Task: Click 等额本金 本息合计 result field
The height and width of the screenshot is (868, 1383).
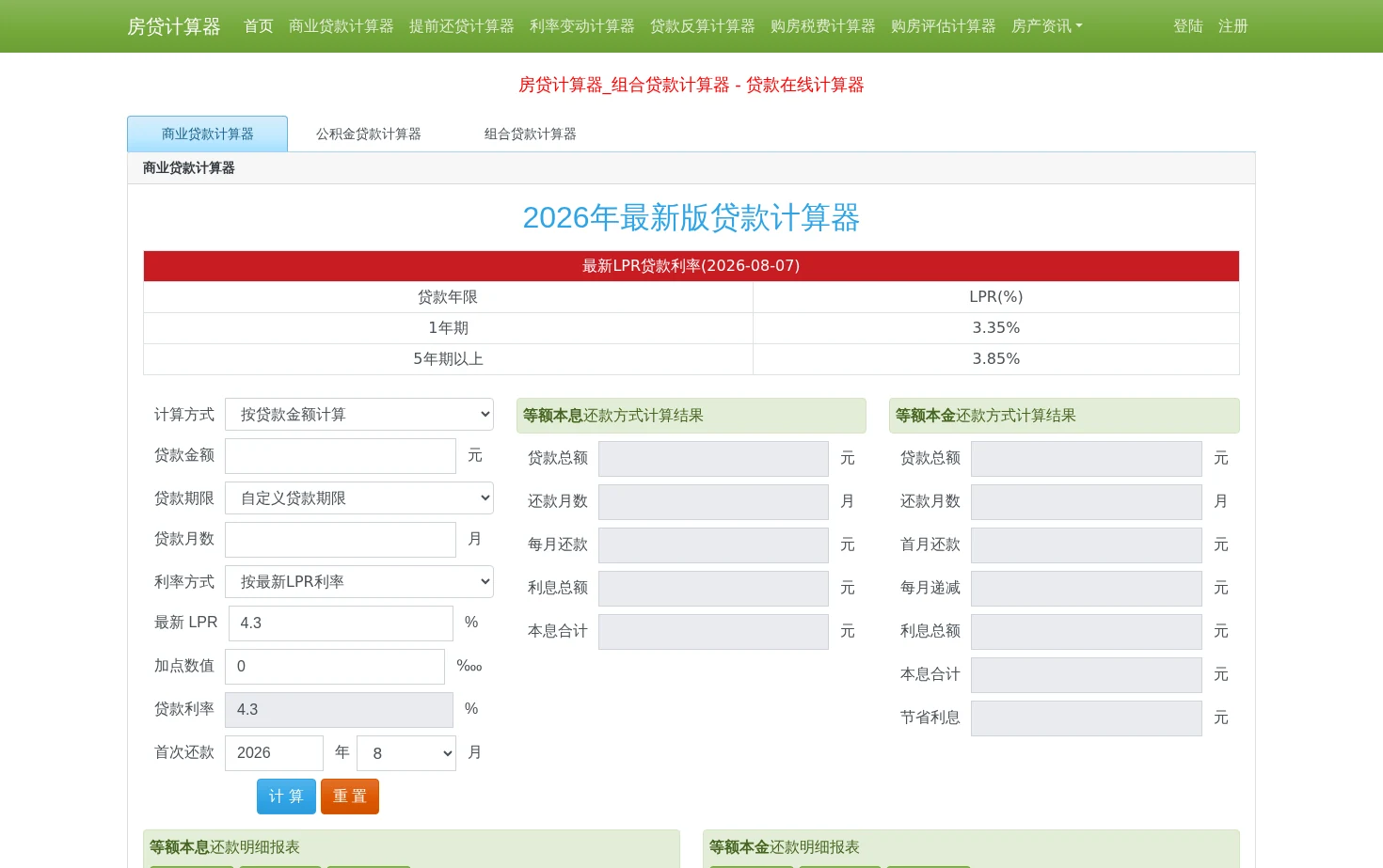Action: click(1087, 675)
